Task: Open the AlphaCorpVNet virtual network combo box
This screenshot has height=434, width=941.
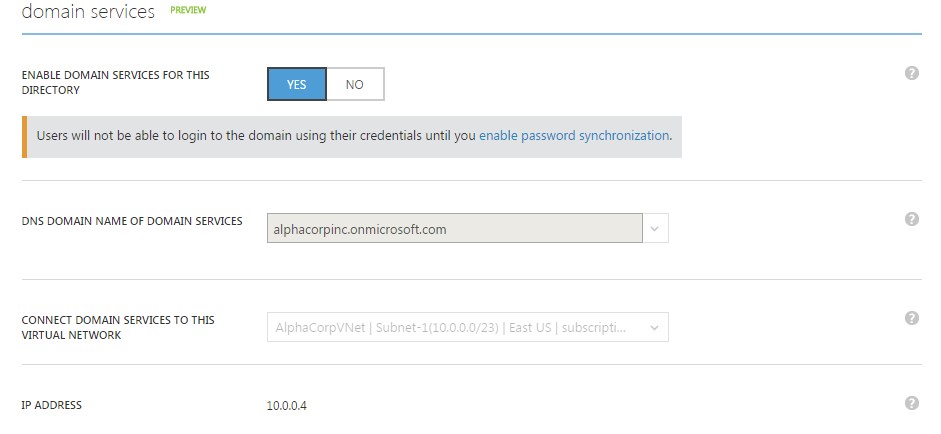Action: click(x=467, y=327)
